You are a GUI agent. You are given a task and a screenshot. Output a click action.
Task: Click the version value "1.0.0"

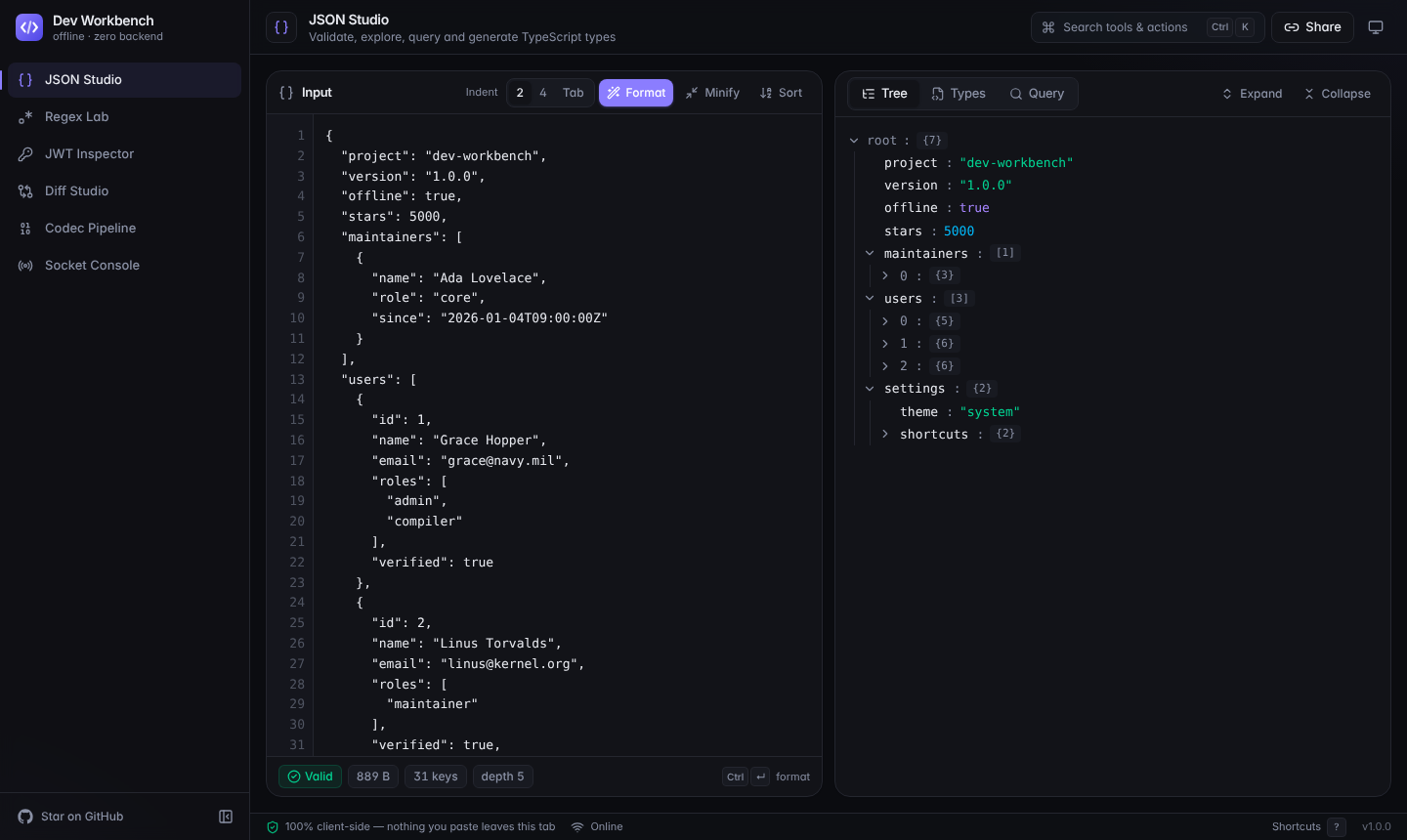coord(986,186)
